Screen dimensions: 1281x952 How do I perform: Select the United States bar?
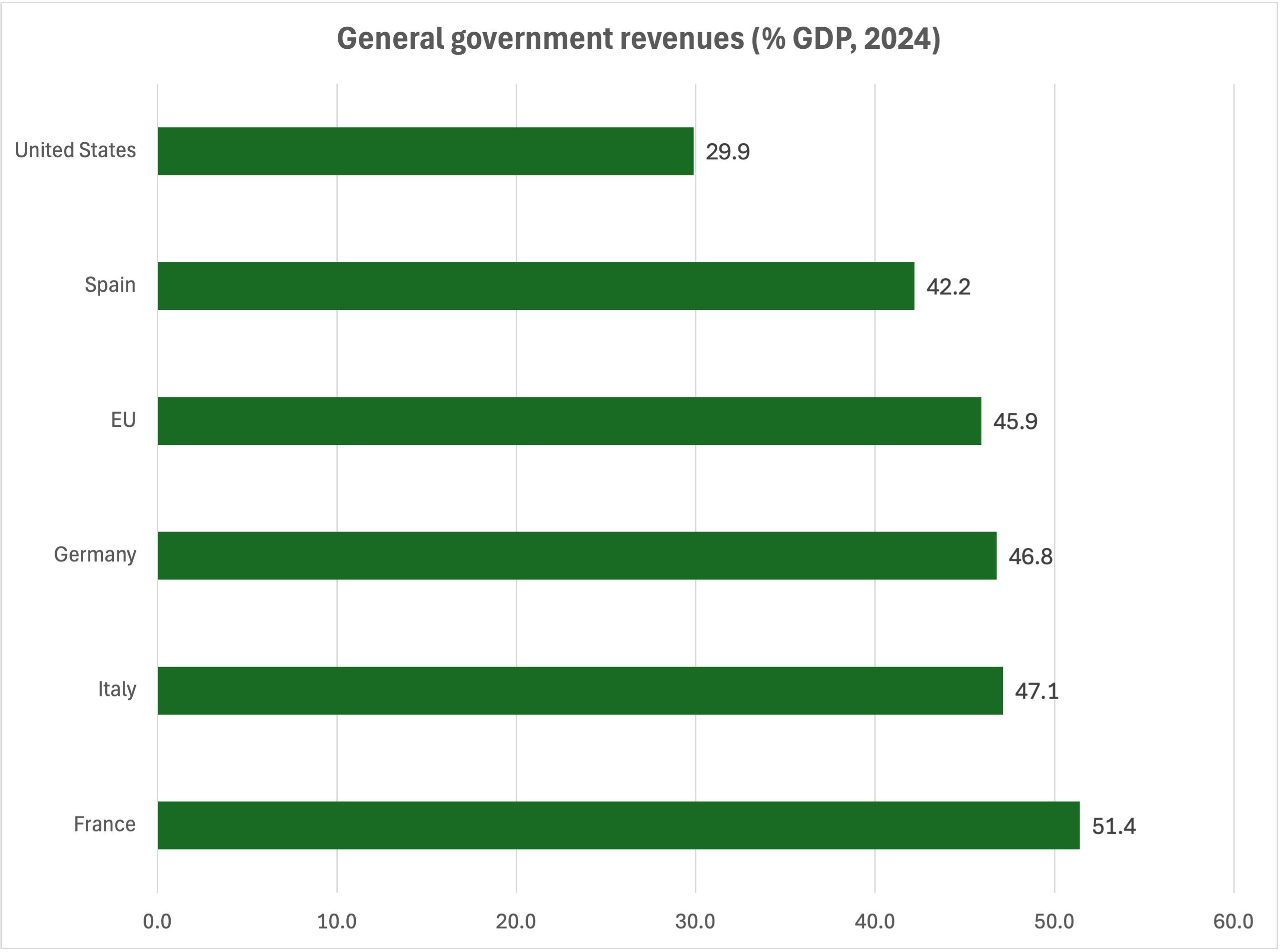[x=425, y=152]
